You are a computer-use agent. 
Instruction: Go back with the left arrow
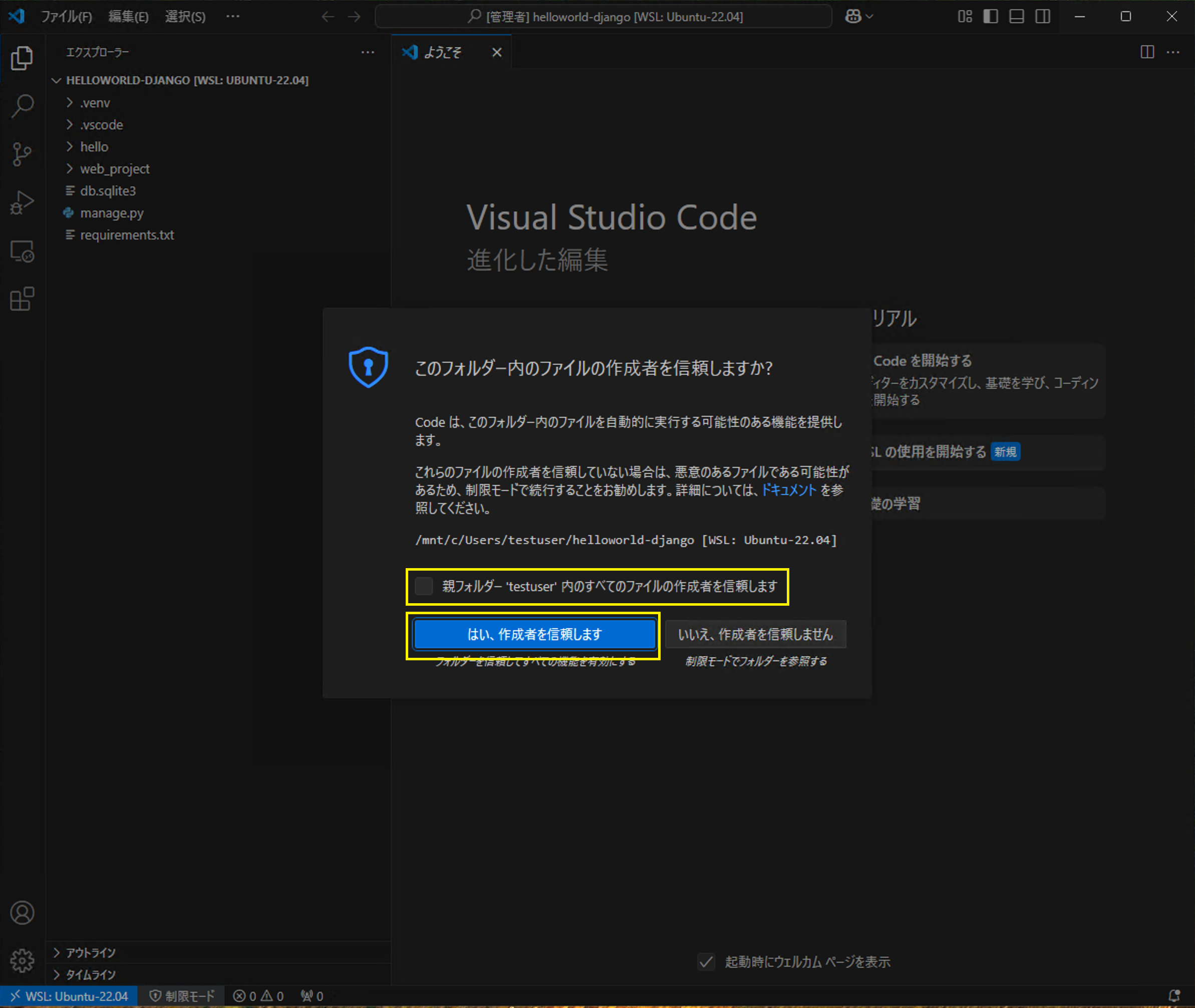pyautogui.click(x=328, y=17)
